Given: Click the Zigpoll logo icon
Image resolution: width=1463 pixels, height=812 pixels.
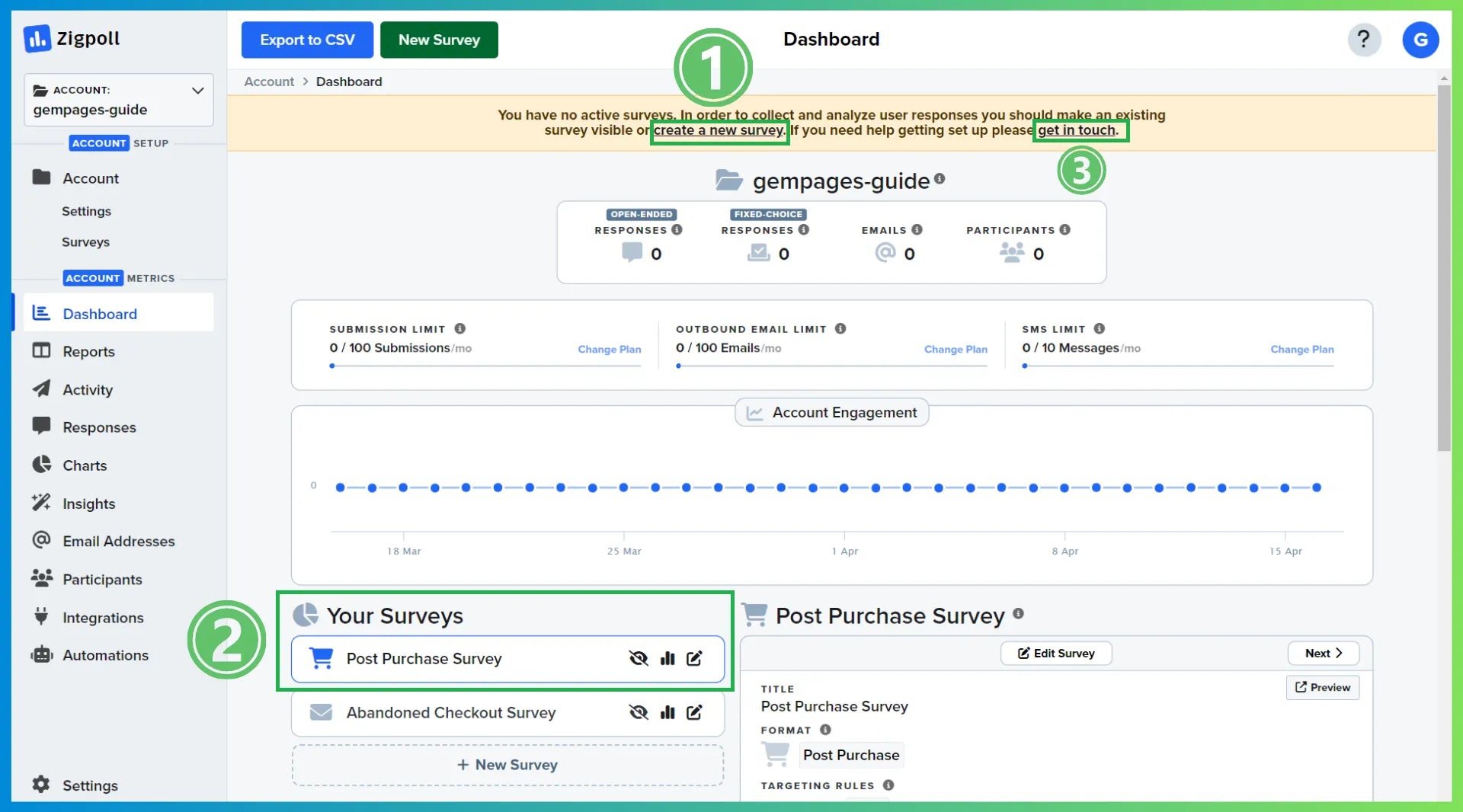Looking at the screenshot, I should pyautogui.click(x=37, y=39).
